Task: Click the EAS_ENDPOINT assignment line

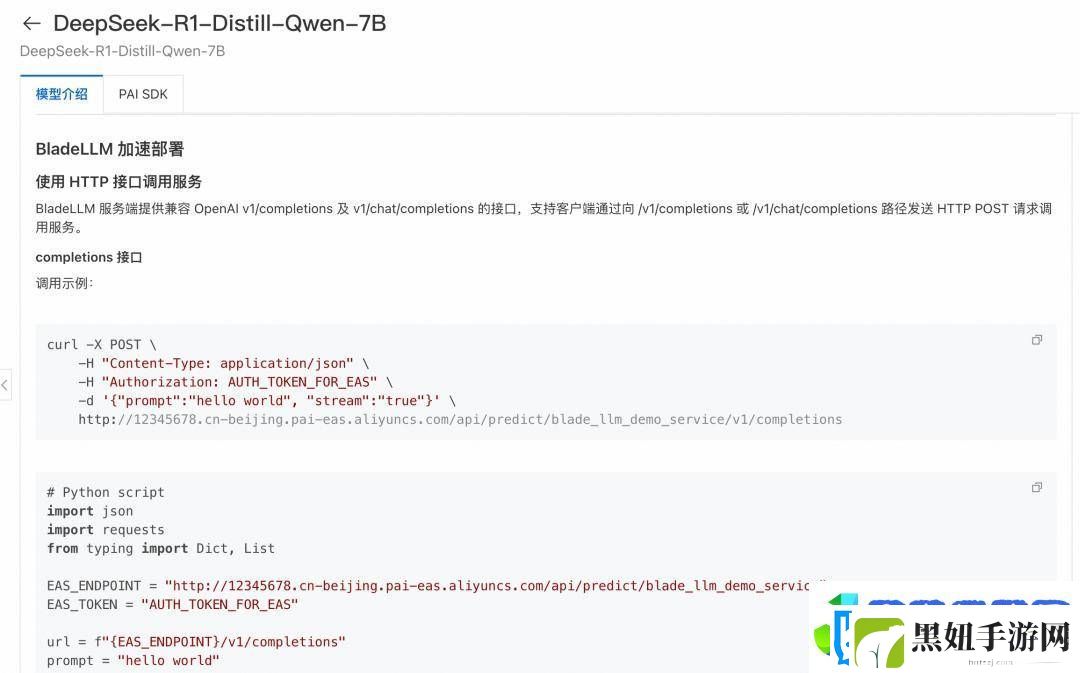Action: (x=436, y=586)
